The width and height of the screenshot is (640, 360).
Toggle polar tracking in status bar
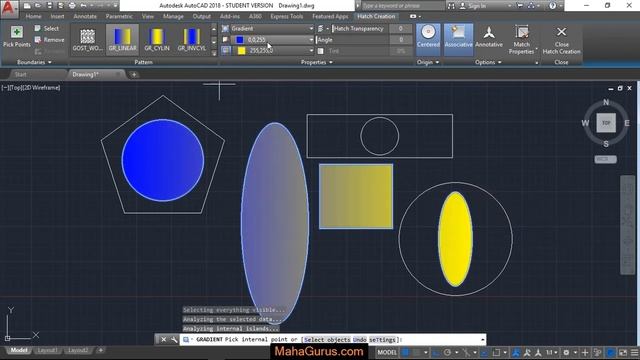447,352
